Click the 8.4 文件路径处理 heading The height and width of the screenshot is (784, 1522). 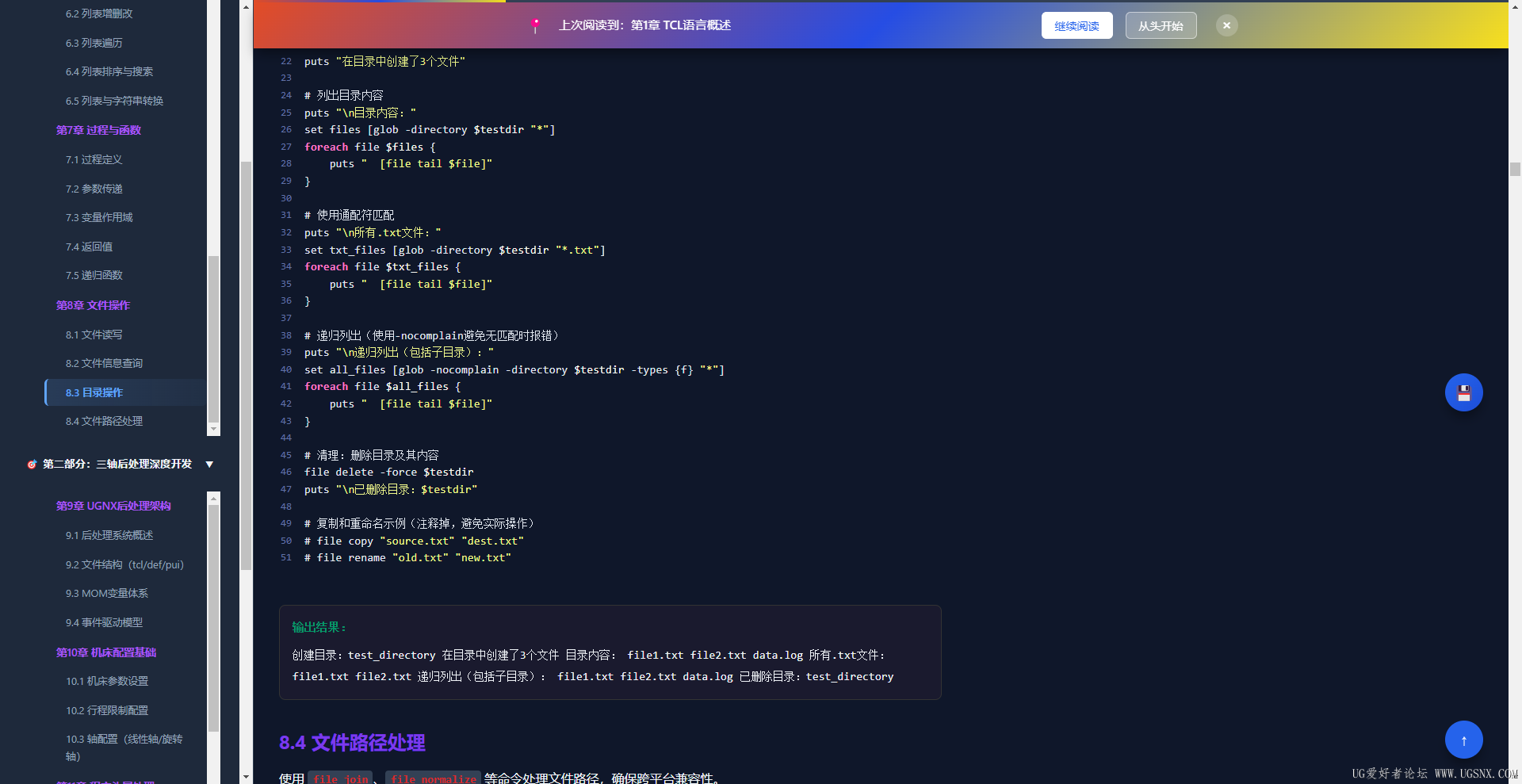pos(352,743)
